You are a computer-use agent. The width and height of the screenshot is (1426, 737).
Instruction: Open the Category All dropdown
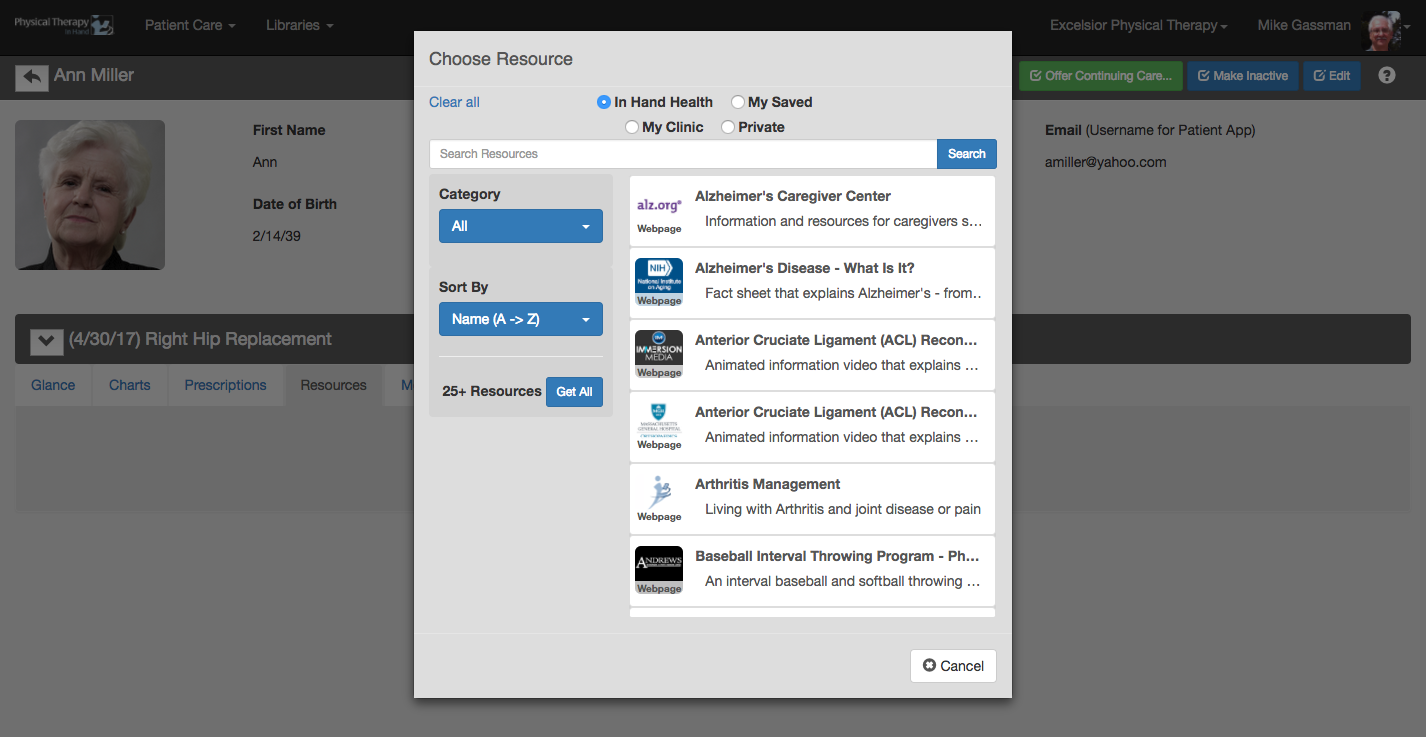pyautogui.click(x=521, y=226)
